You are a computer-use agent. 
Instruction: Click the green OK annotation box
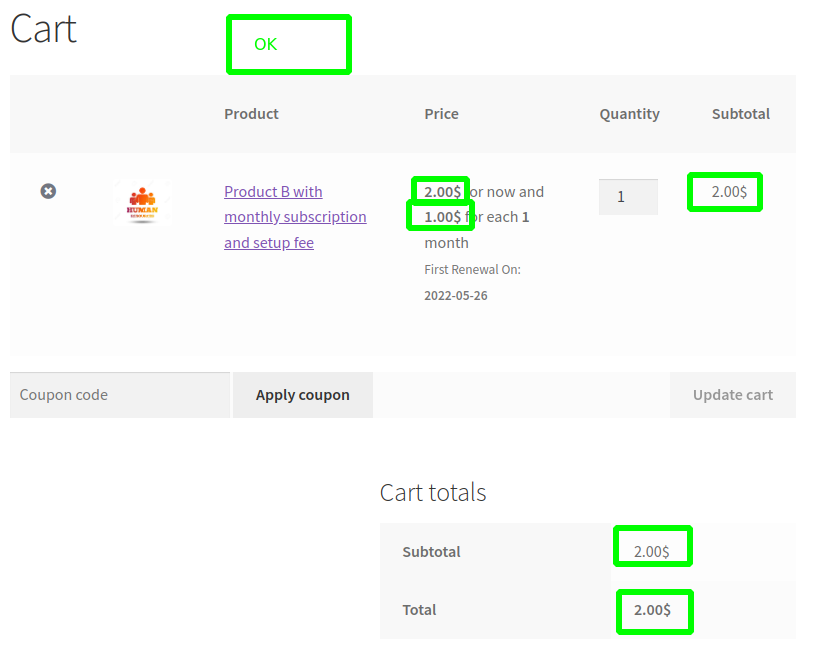coord(288,44)
